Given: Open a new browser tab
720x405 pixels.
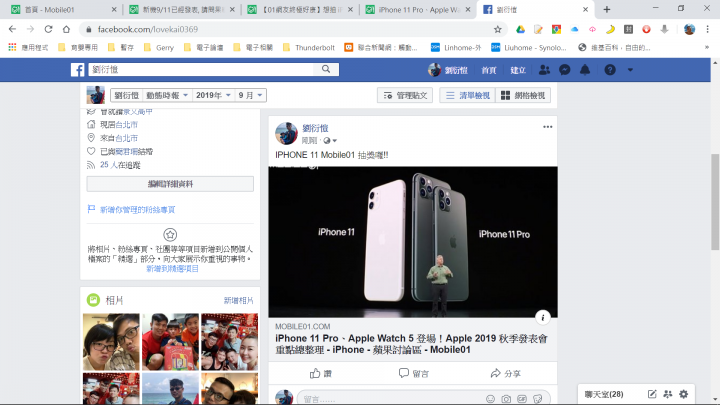Looking at the screenshot, I should (607, 9).
